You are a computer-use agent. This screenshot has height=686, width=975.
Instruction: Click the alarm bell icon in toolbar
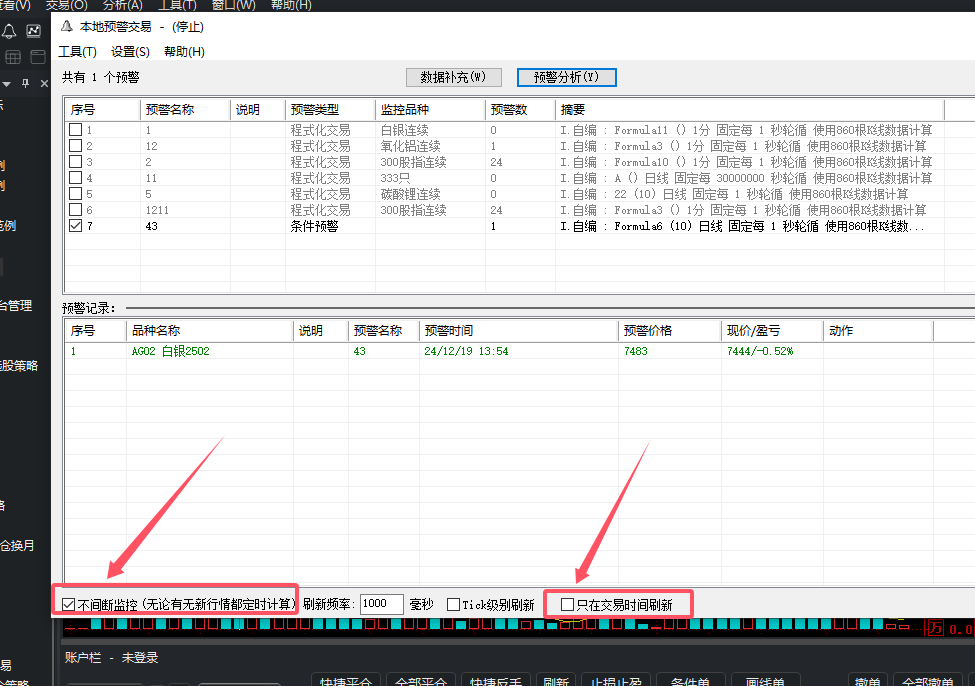9,31
